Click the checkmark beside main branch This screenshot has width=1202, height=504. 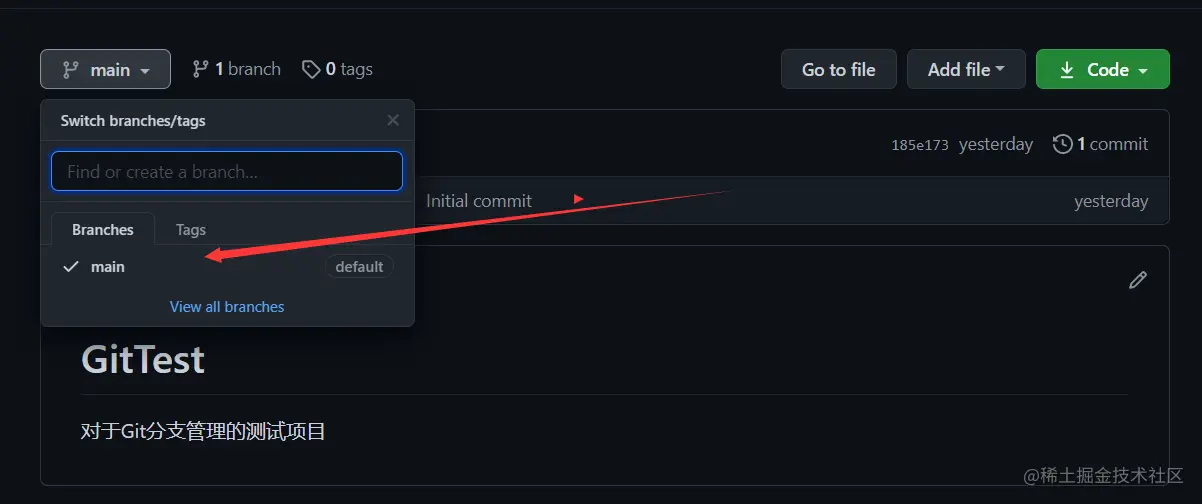[x=71, y=267]
